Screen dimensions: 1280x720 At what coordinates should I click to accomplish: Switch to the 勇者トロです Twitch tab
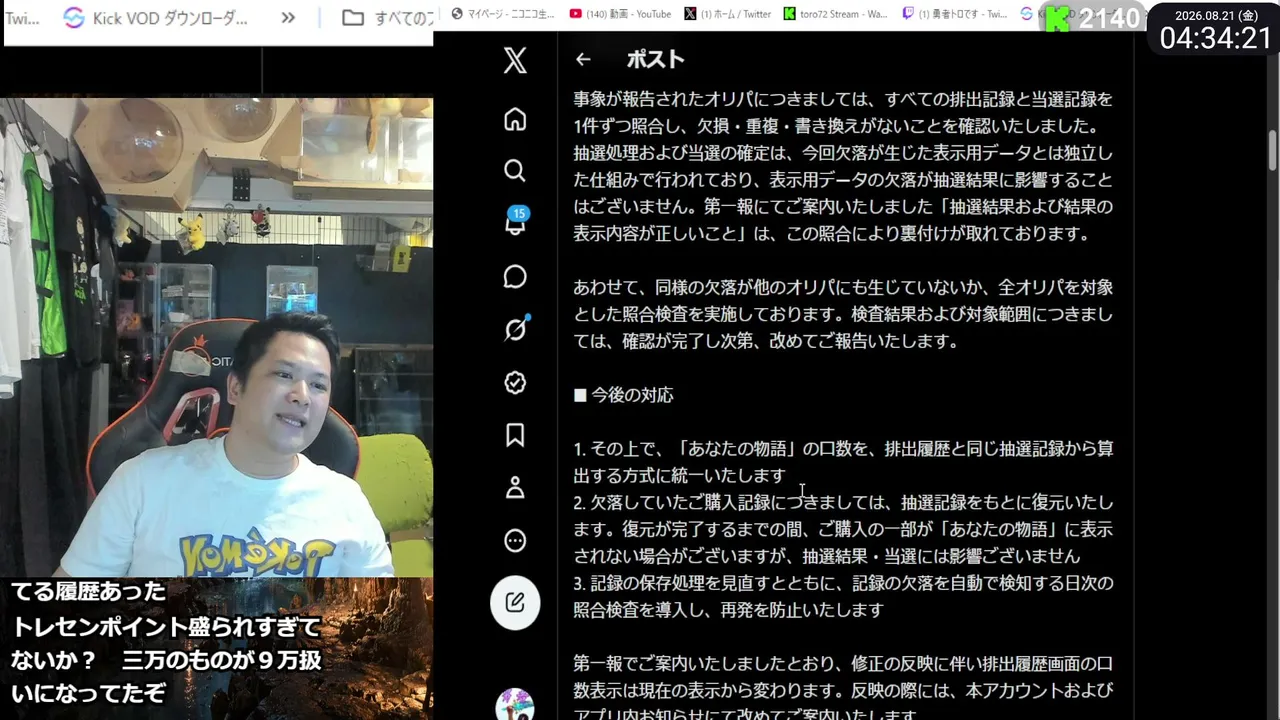tap(954, 14)
